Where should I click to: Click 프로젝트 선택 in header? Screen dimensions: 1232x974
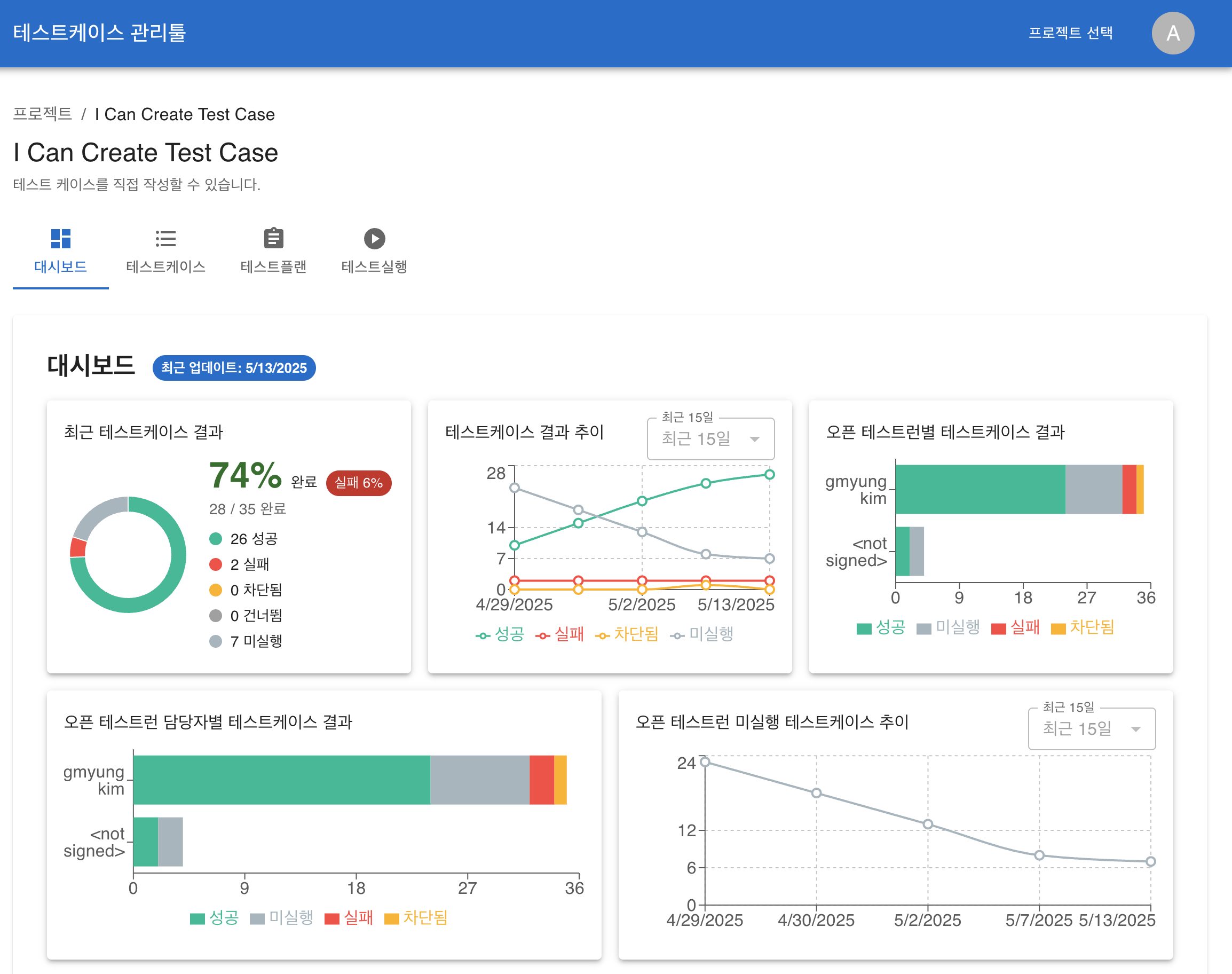tap(1070, 33)
